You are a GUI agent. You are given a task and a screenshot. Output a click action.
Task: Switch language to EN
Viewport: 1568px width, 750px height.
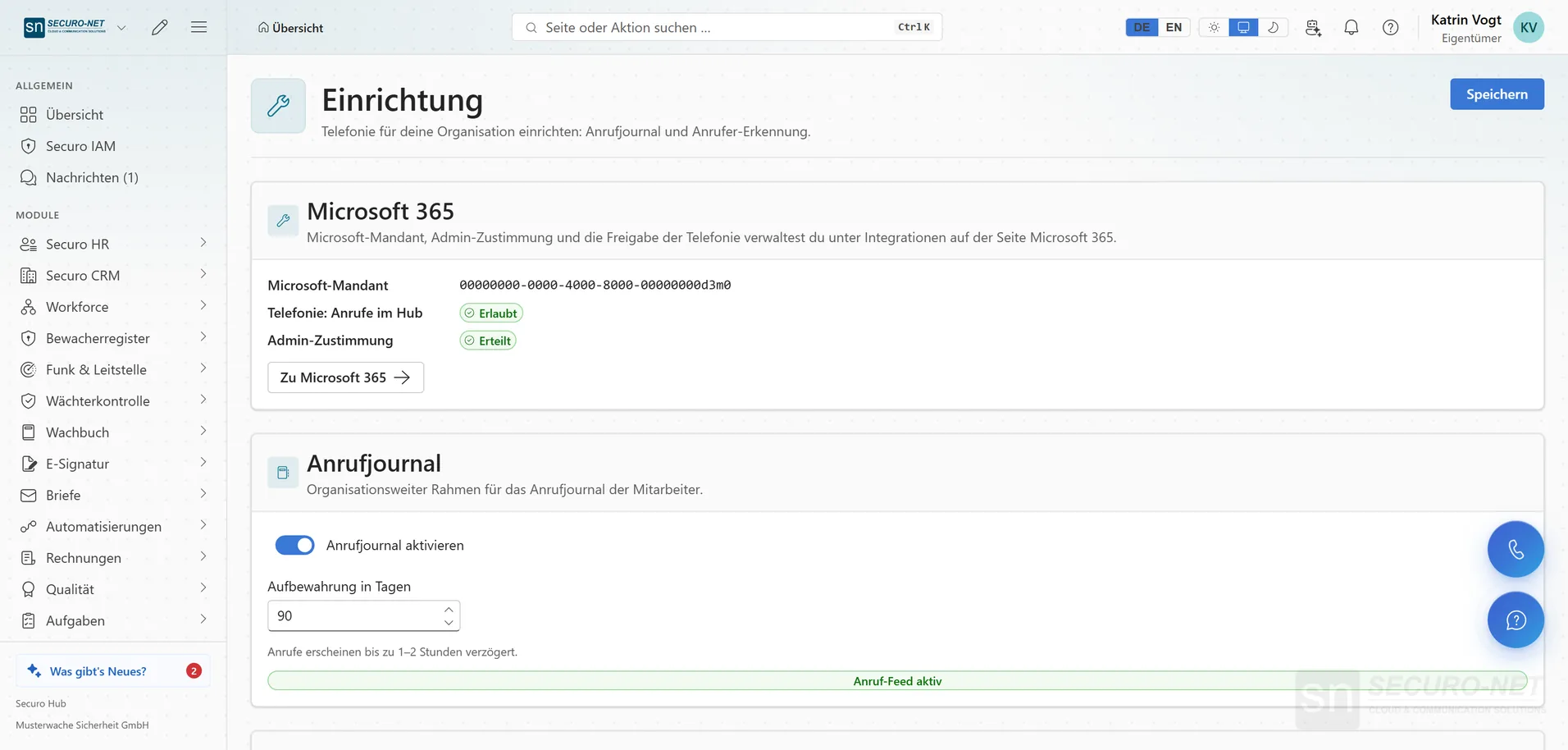pos(1174,27)
